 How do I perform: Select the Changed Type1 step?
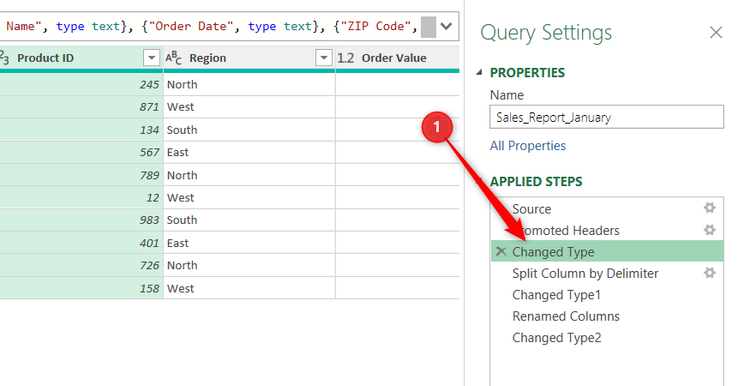pyautogui.click(x=607, y=295)
